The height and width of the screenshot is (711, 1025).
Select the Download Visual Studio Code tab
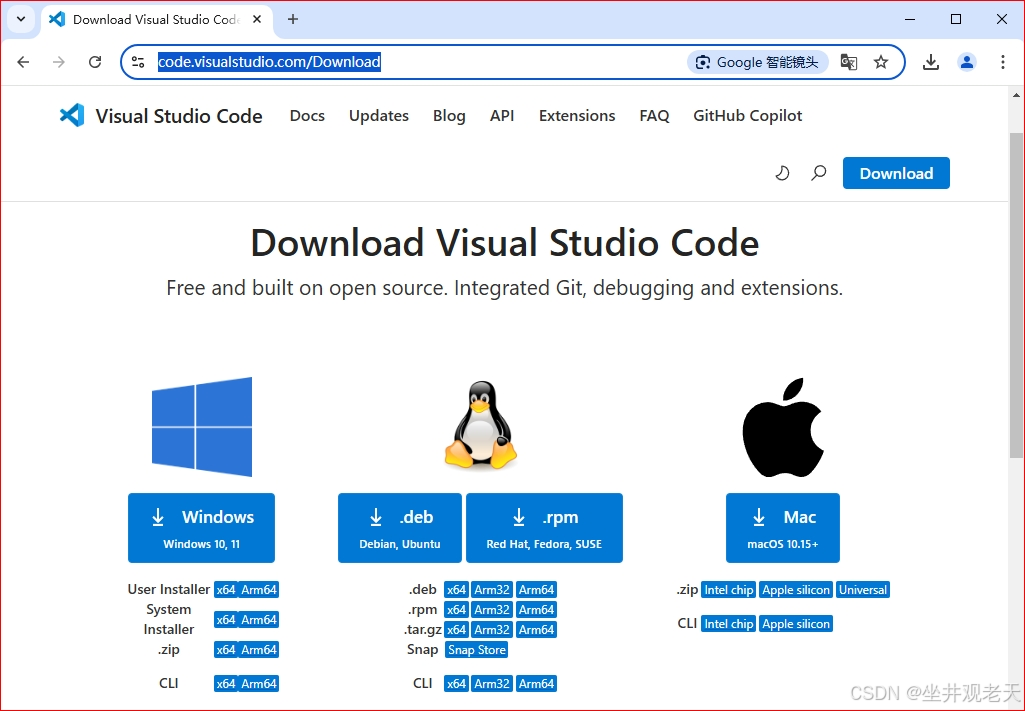point(156,20)
